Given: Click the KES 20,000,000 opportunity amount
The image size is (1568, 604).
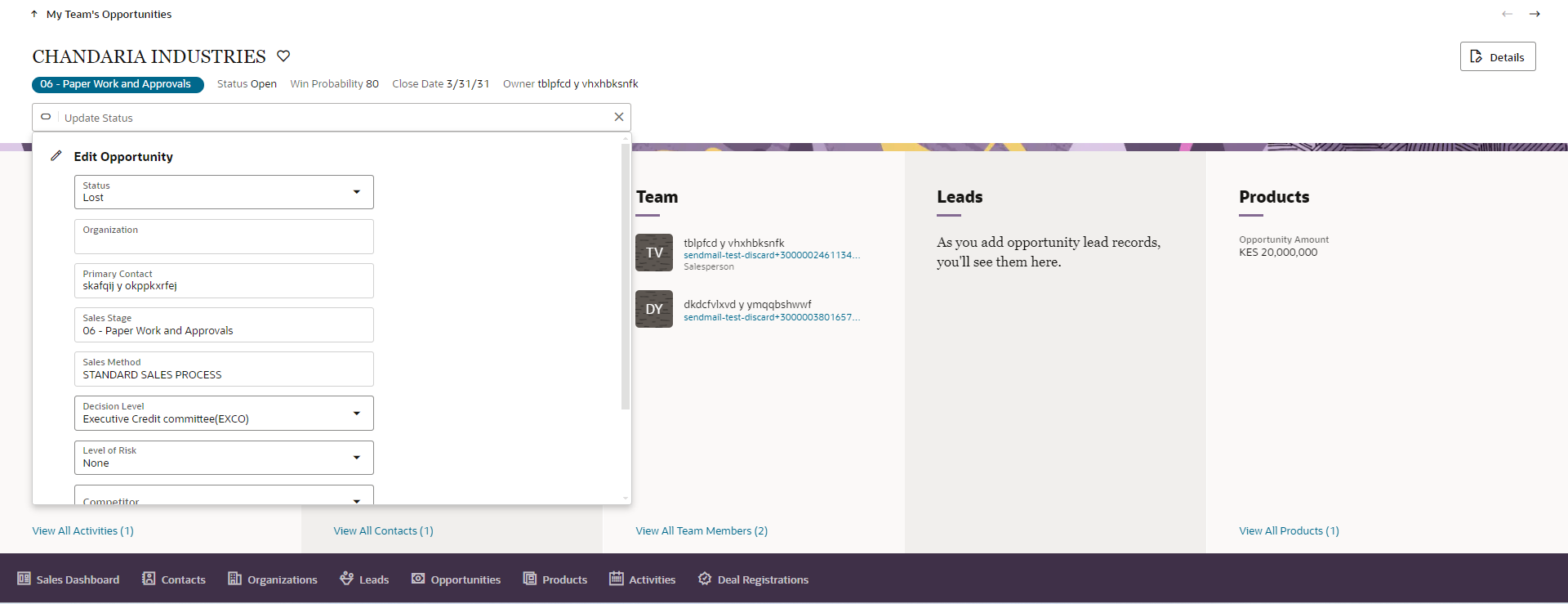Looking at the screenshot, I should [x=1278, y=252].
